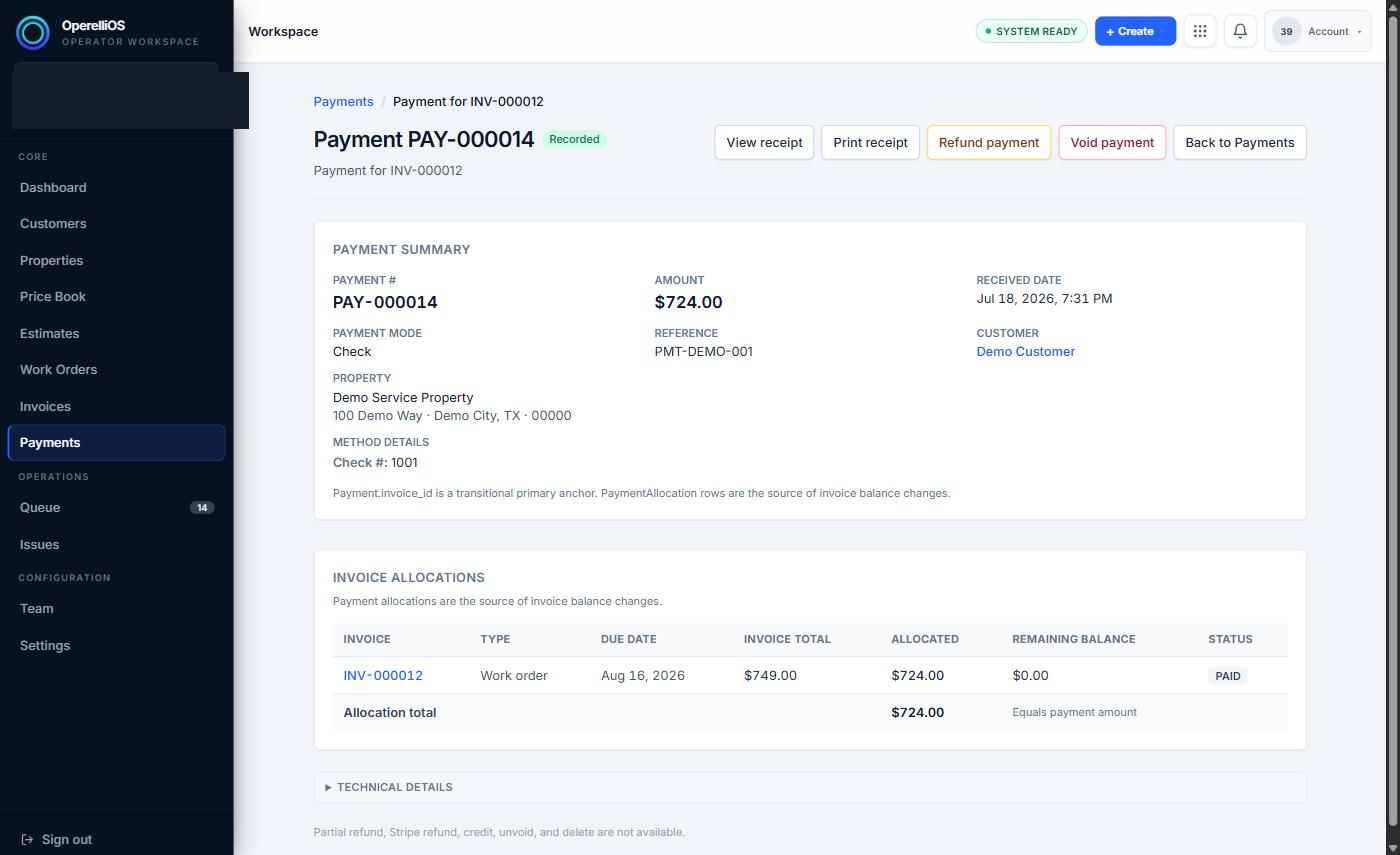Click due date Aug 16, 2026 cell
The width and height of the screenshot is (1400, 855).
[643, 676]
